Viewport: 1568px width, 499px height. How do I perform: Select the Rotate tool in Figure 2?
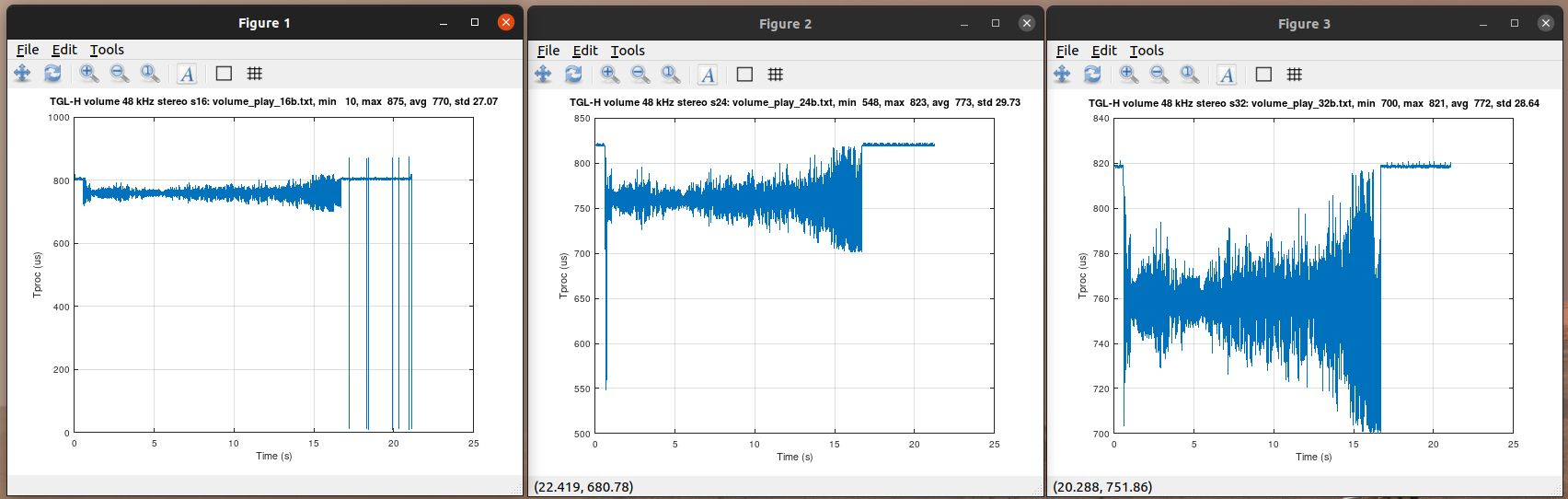click(x=573, y=75)
